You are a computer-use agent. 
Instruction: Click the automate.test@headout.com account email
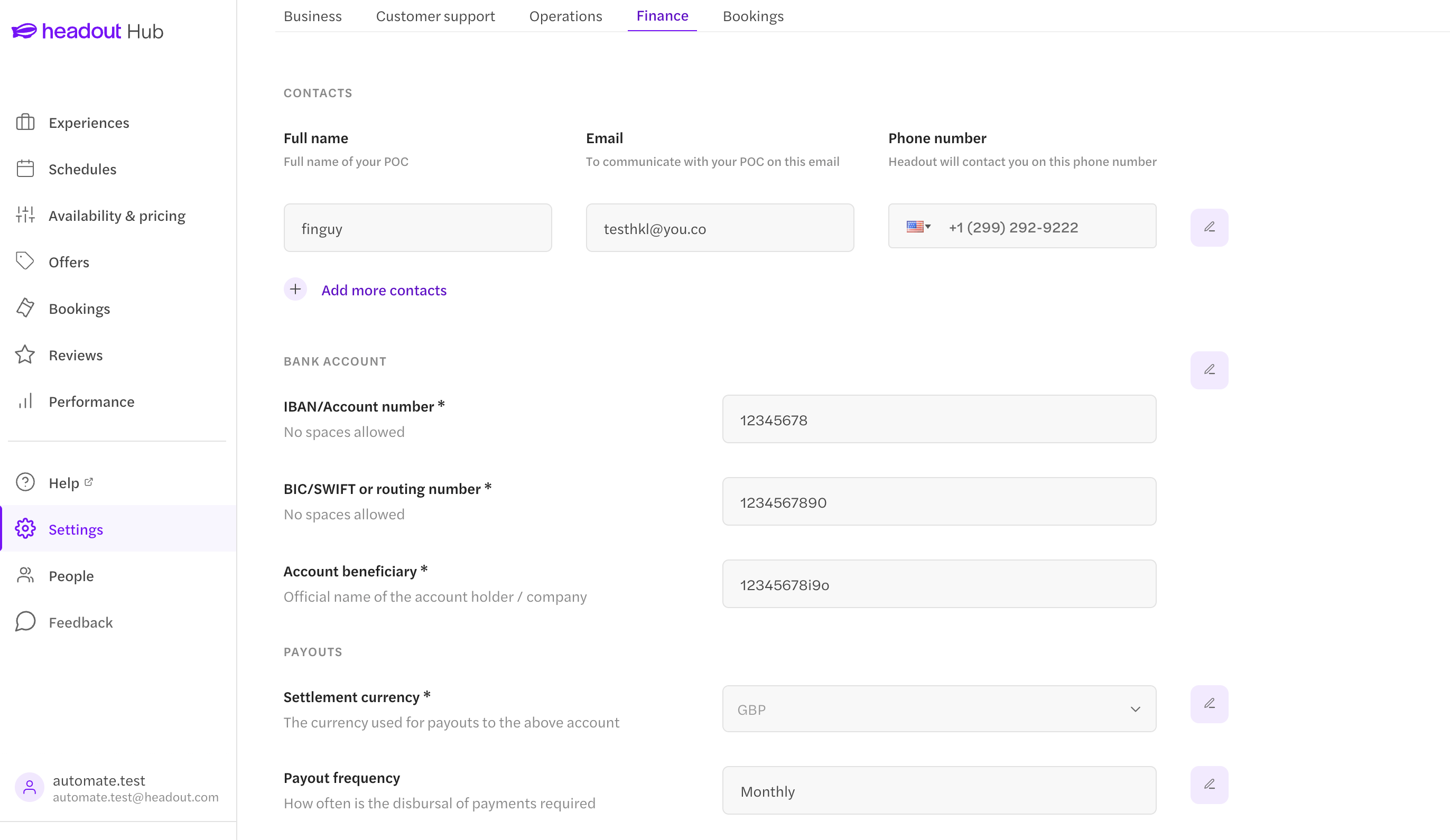coord(136,797)
